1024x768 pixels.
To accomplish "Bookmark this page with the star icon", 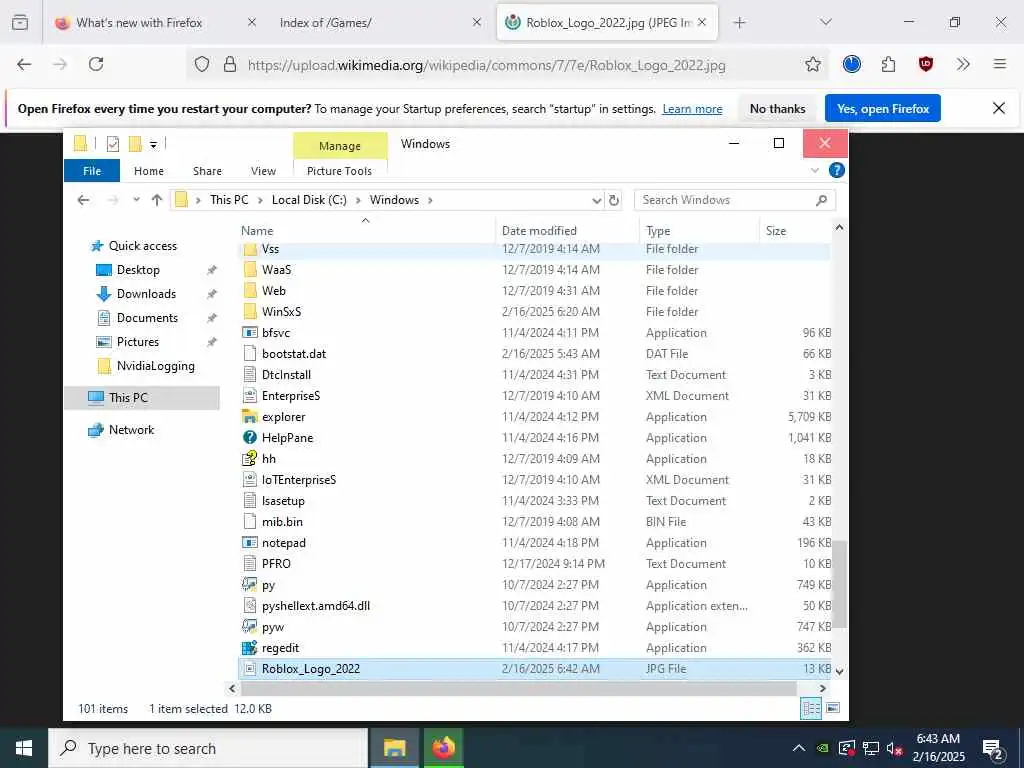I will (812, 64).
